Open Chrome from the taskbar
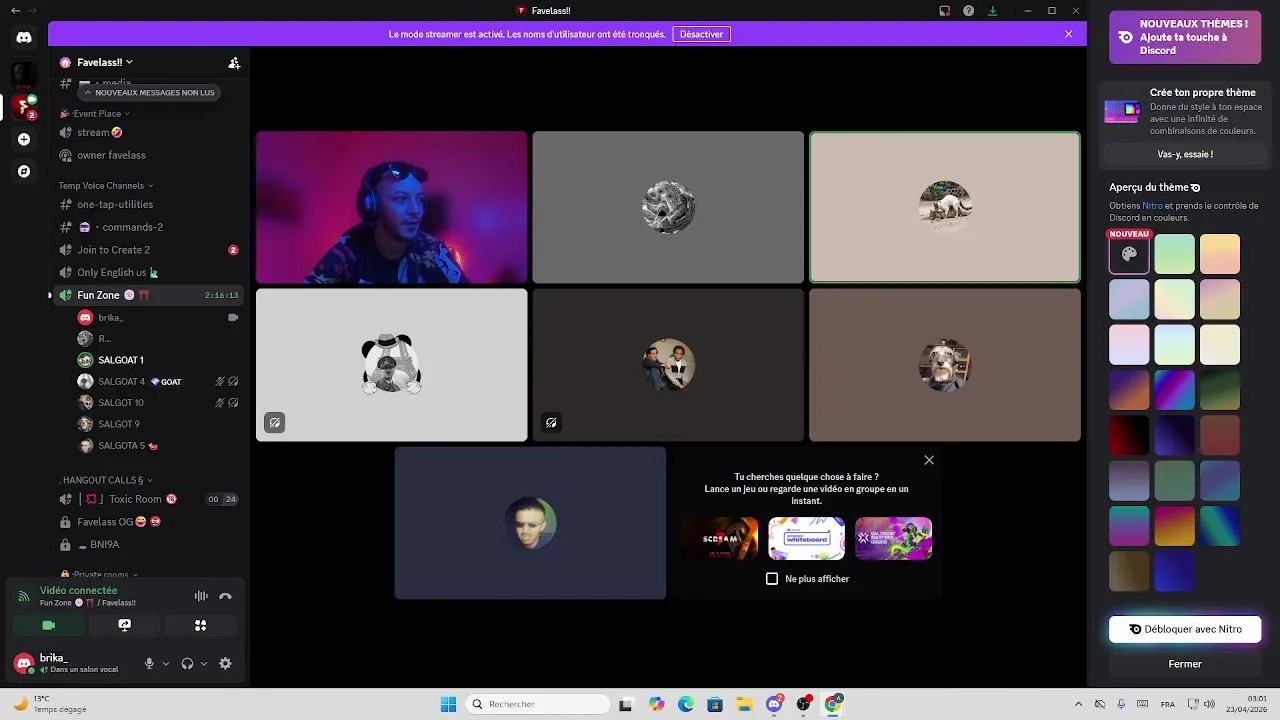The width and height of the screenshot is (1280, 720). [x=832, y=704]
